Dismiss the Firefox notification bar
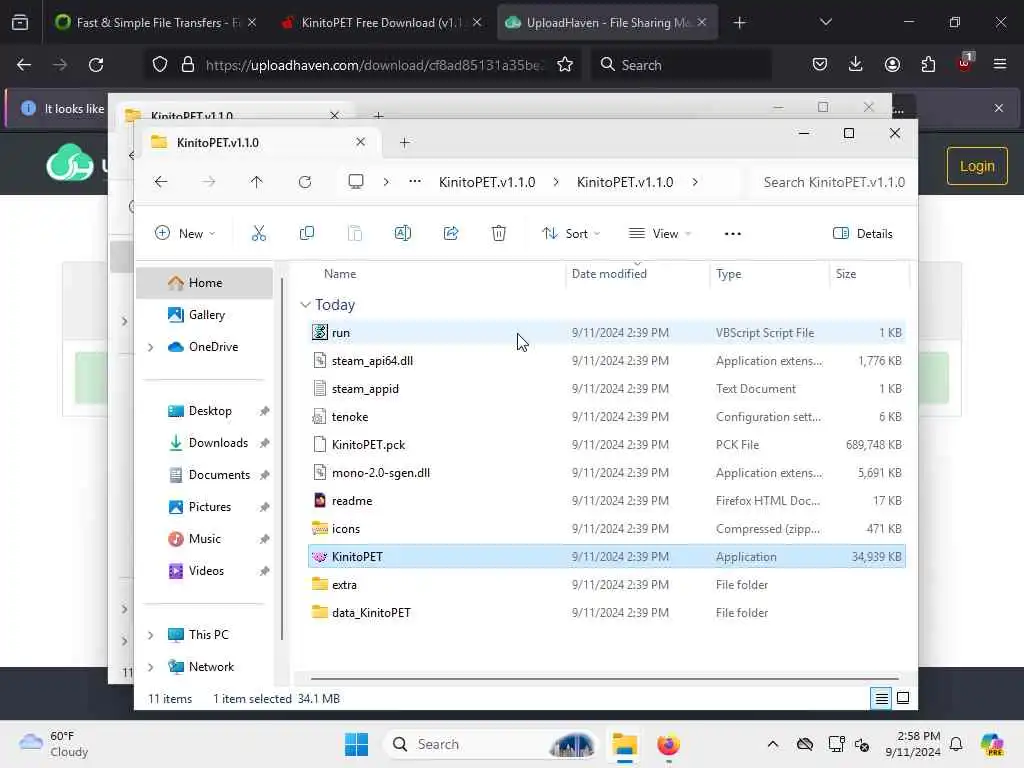The image size is (1024, 768). [999, 108]
